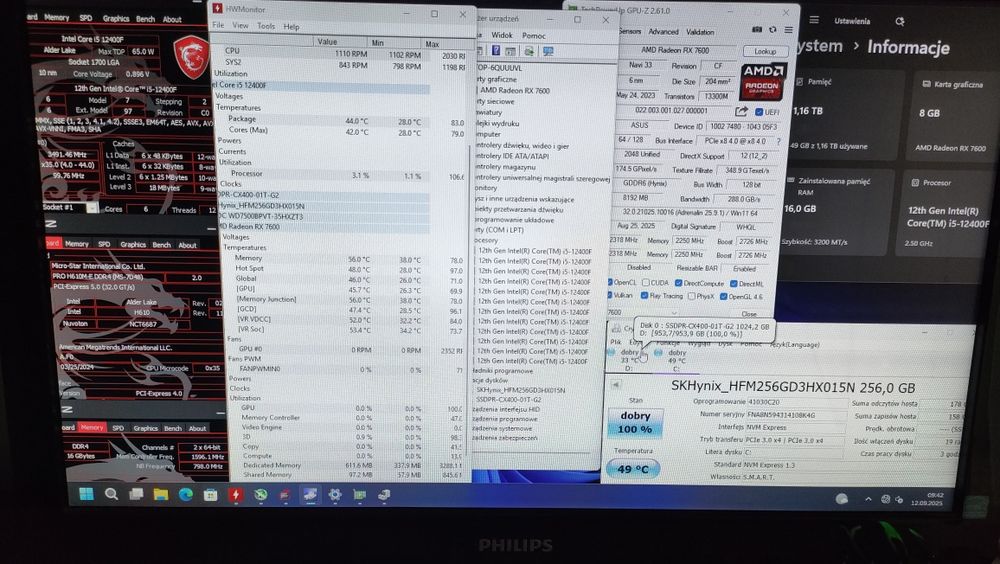Open the File menu in HWMonitor
Screen dimensions: 1000x564
(218, 26)
